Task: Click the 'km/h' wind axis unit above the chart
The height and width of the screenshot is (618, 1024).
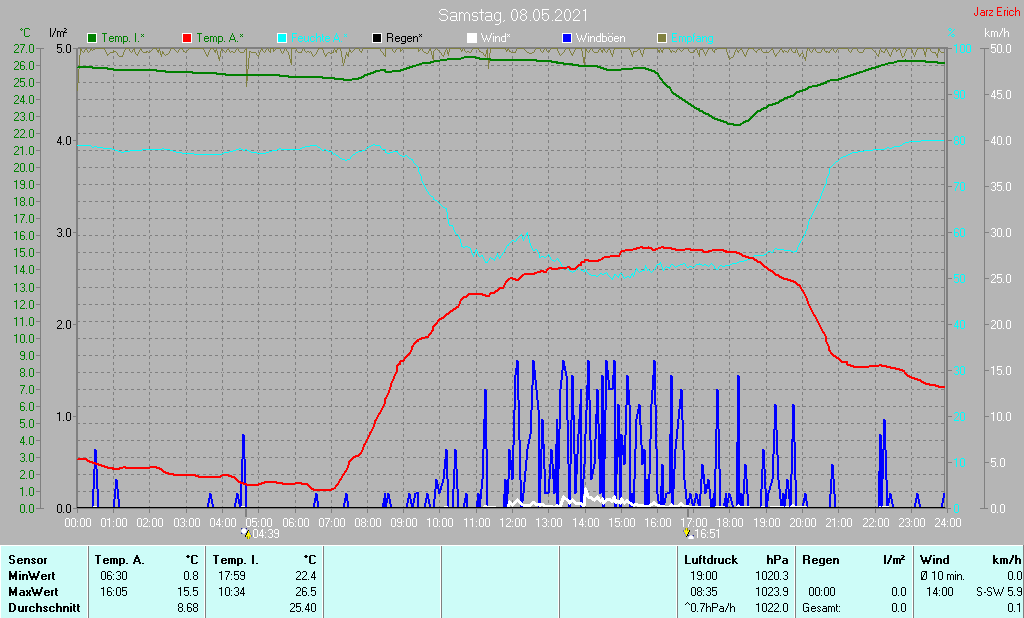Action: (997, 33)
